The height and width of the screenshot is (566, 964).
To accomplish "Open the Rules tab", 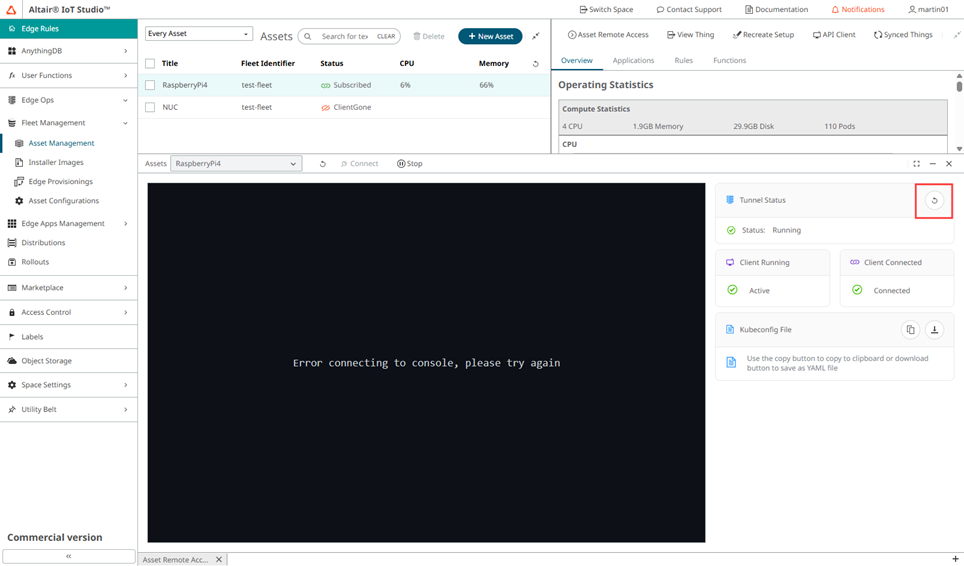I will pos(683,61).
